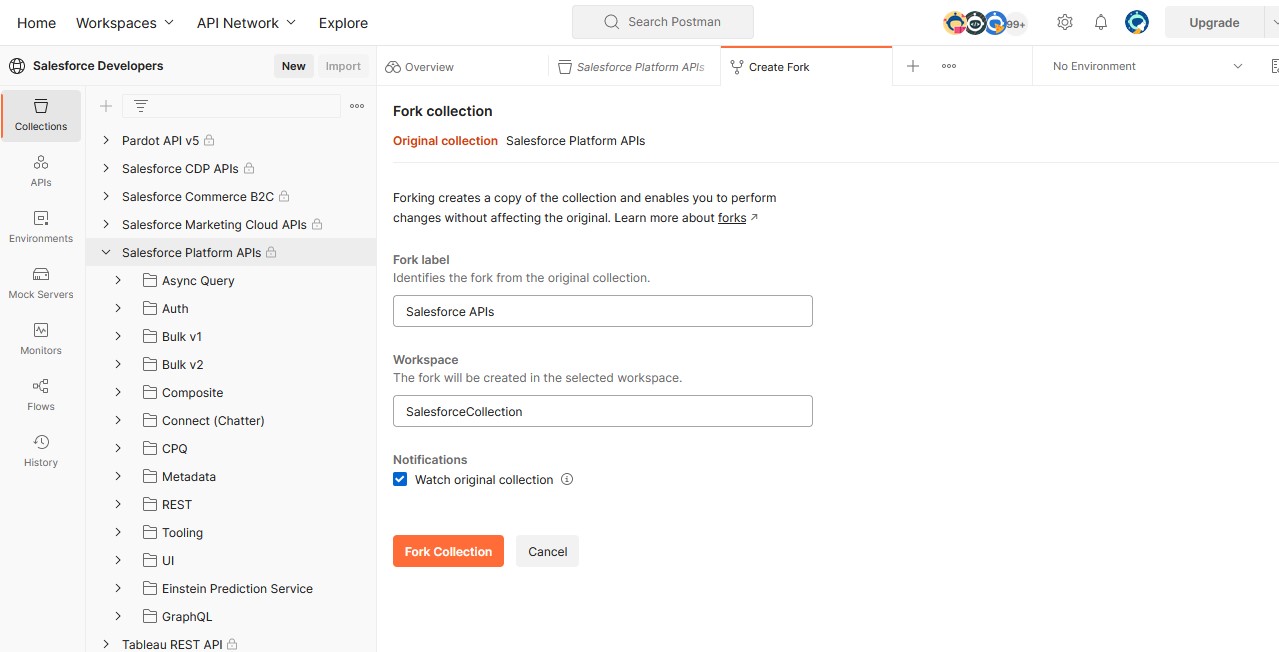Viewport: 1279px width, 652px height.
Task: Open the Mock Servers panel
Action: coord(40,283)
